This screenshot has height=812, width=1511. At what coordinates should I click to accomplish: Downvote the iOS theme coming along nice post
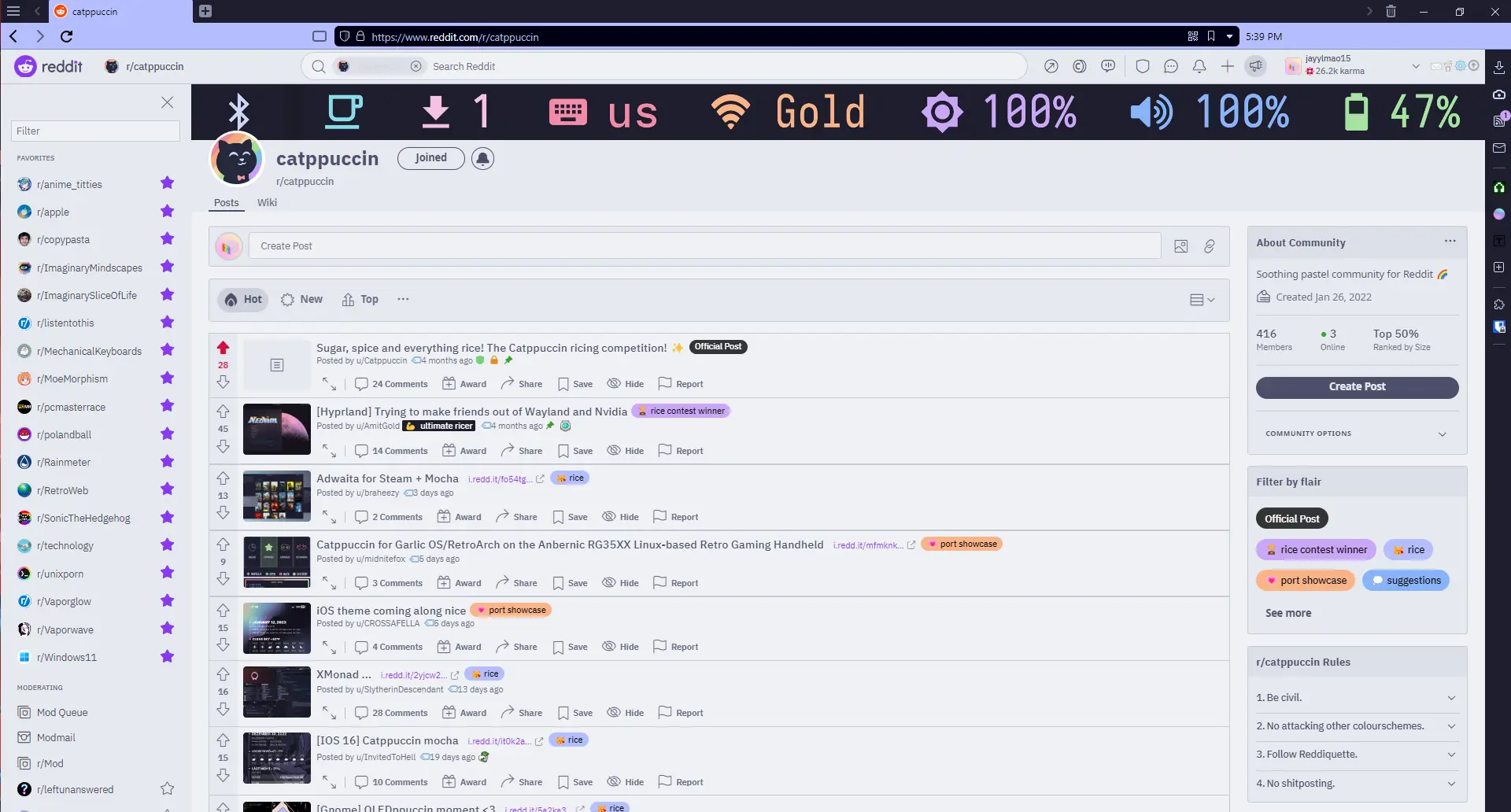(224, 644)
